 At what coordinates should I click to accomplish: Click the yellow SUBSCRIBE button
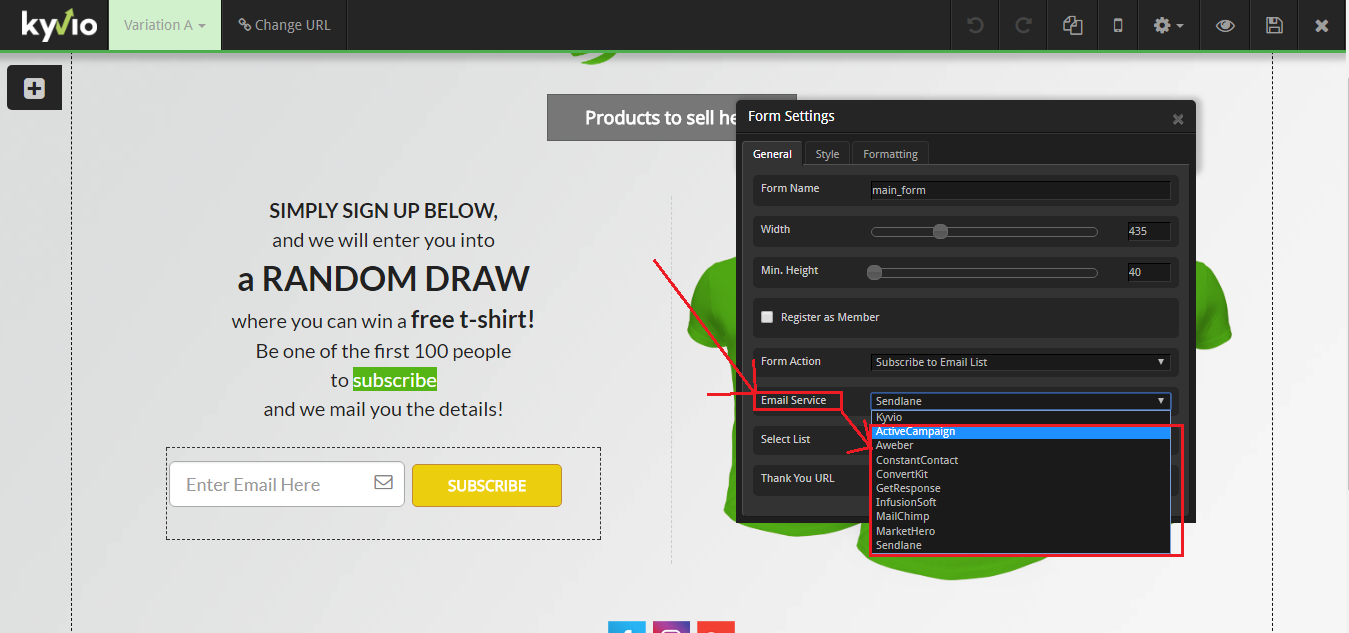coord(487,485)
